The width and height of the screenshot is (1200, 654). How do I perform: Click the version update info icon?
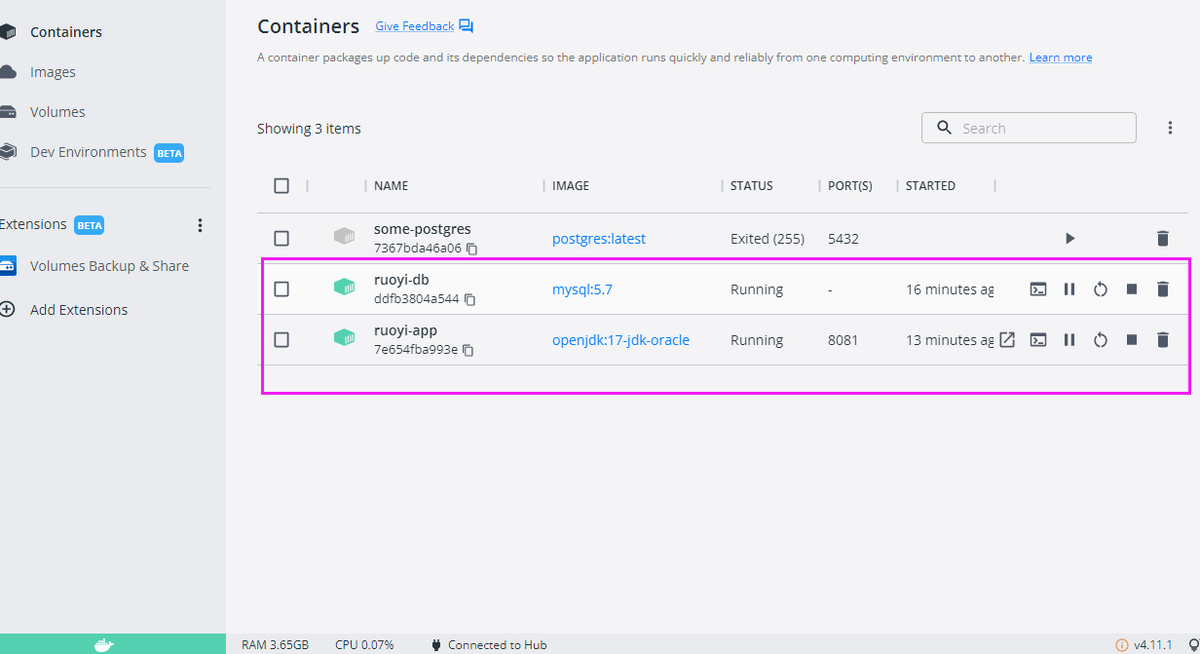pyautogui.click(x=1122, y=645)
